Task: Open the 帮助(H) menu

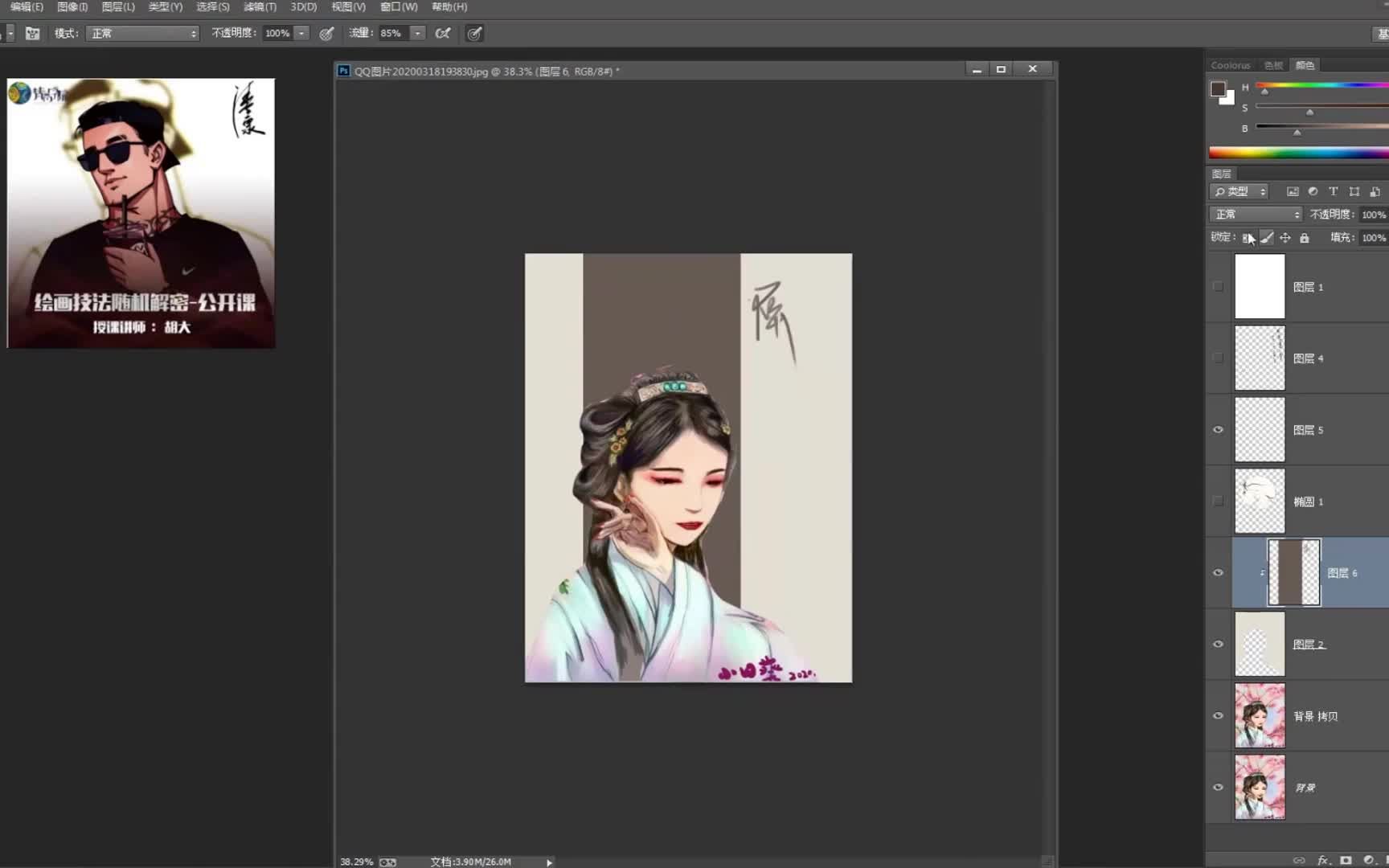Action: [x=449, y=7]
